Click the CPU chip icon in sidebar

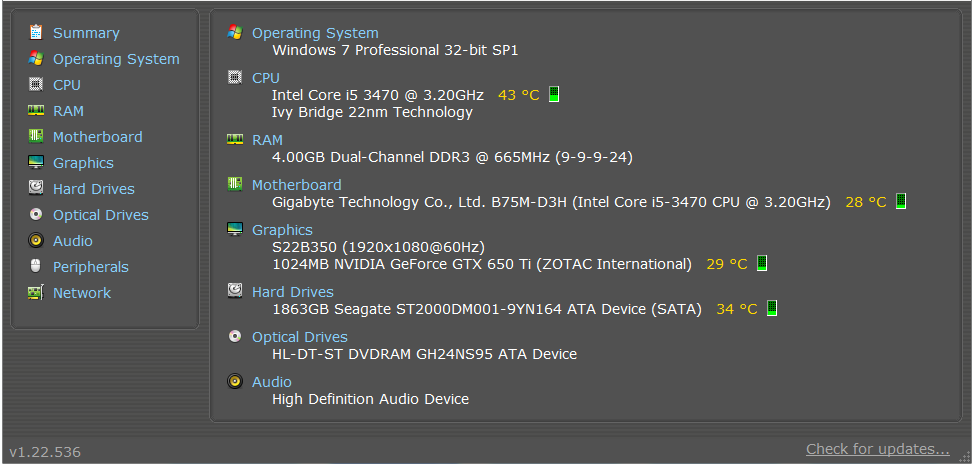[x=36, y=84]
